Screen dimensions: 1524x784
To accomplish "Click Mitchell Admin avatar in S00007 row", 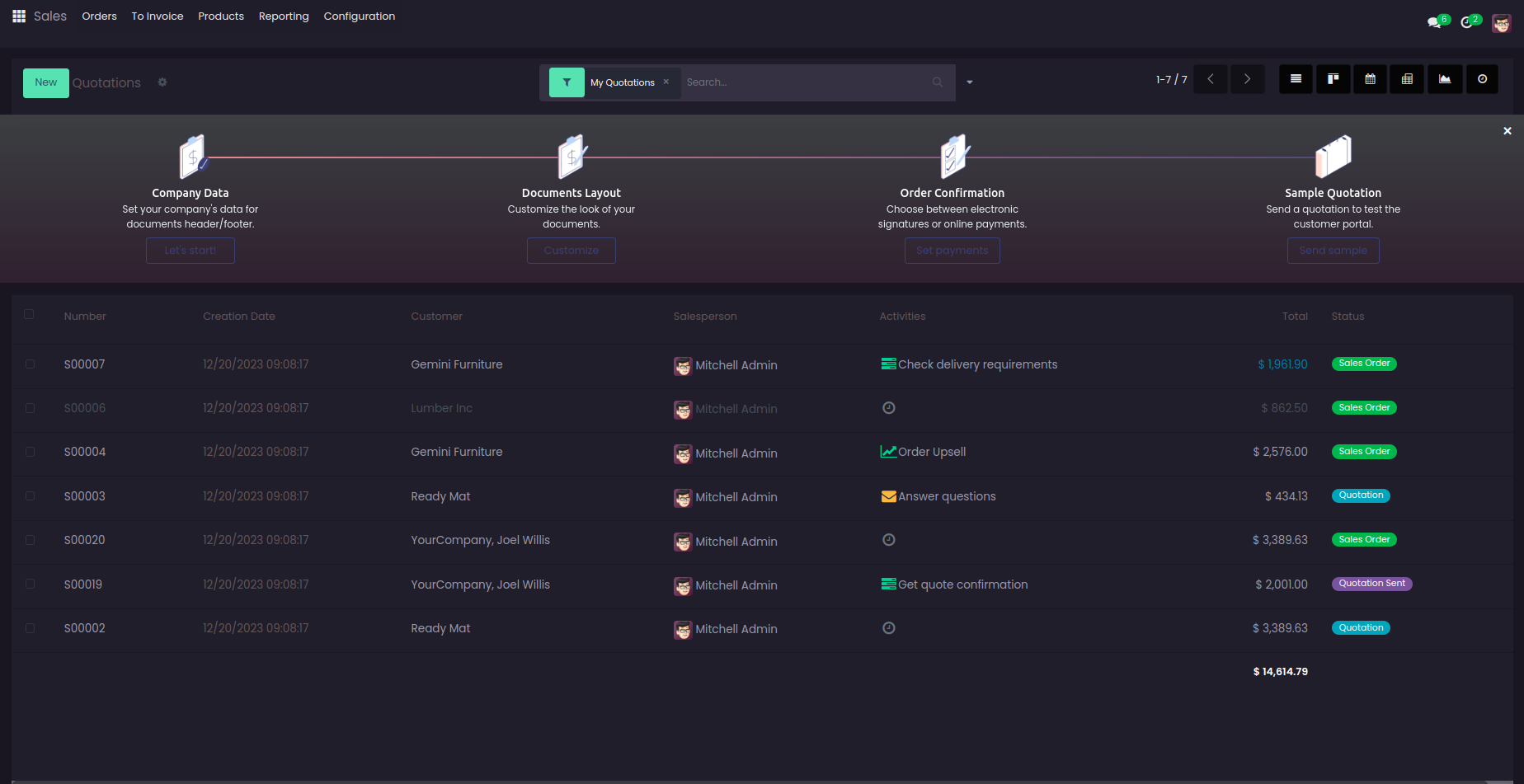I will pos(683,366).
